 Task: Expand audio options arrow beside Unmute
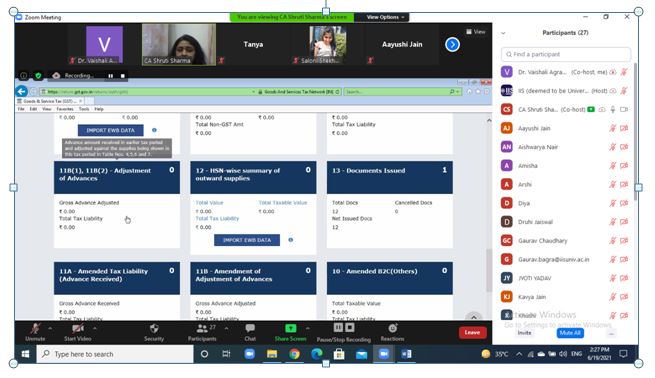[x=50, y=329]
